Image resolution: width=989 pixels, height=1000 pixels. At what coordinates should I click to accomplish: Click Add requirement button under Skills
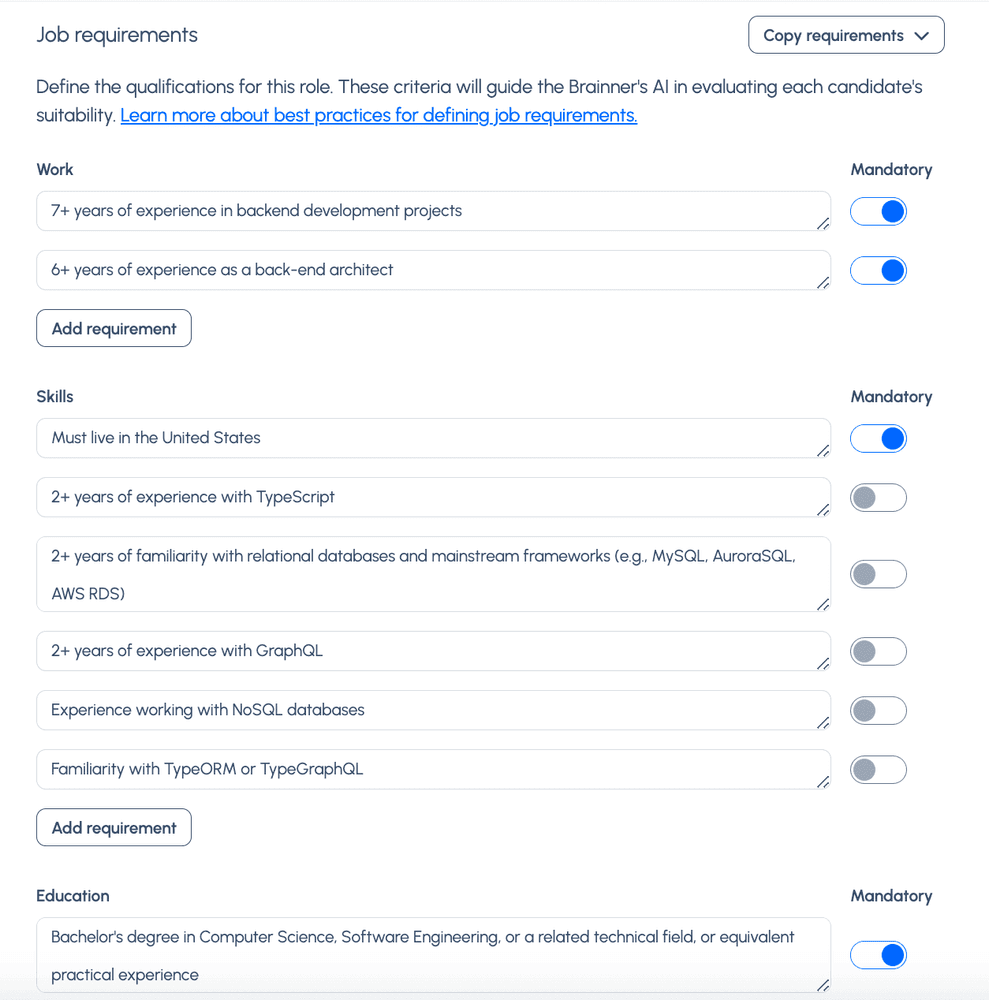(x=114, y=827)
